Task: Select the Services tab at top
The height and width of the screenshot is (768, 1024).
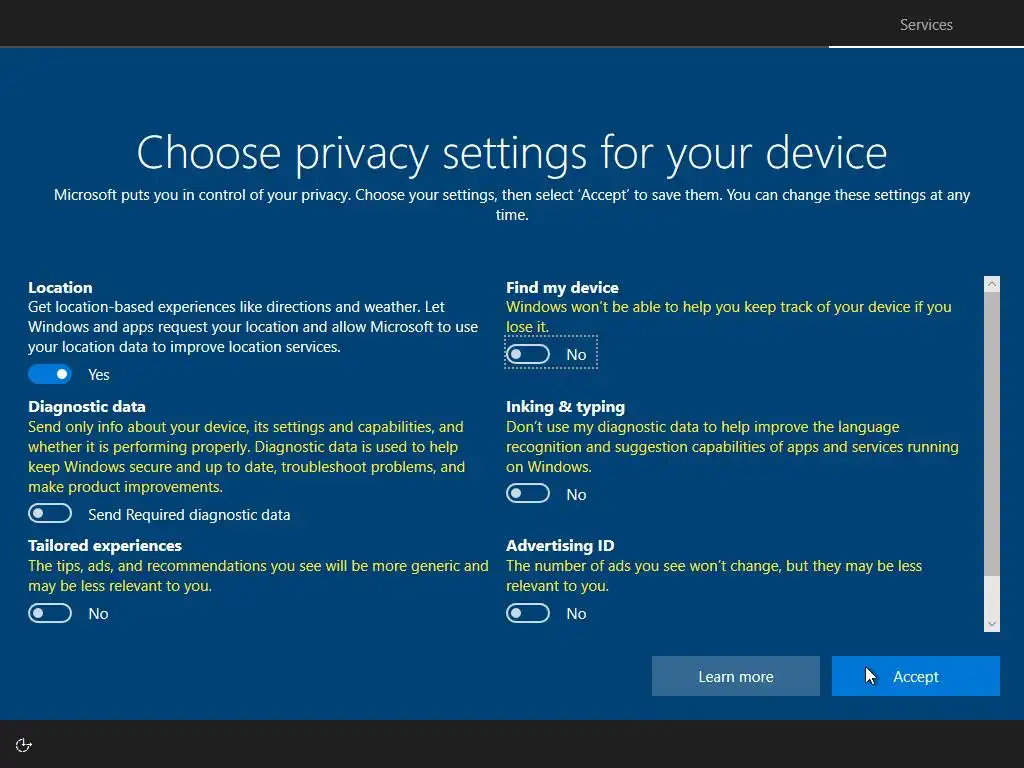Action: pos(926,25)
